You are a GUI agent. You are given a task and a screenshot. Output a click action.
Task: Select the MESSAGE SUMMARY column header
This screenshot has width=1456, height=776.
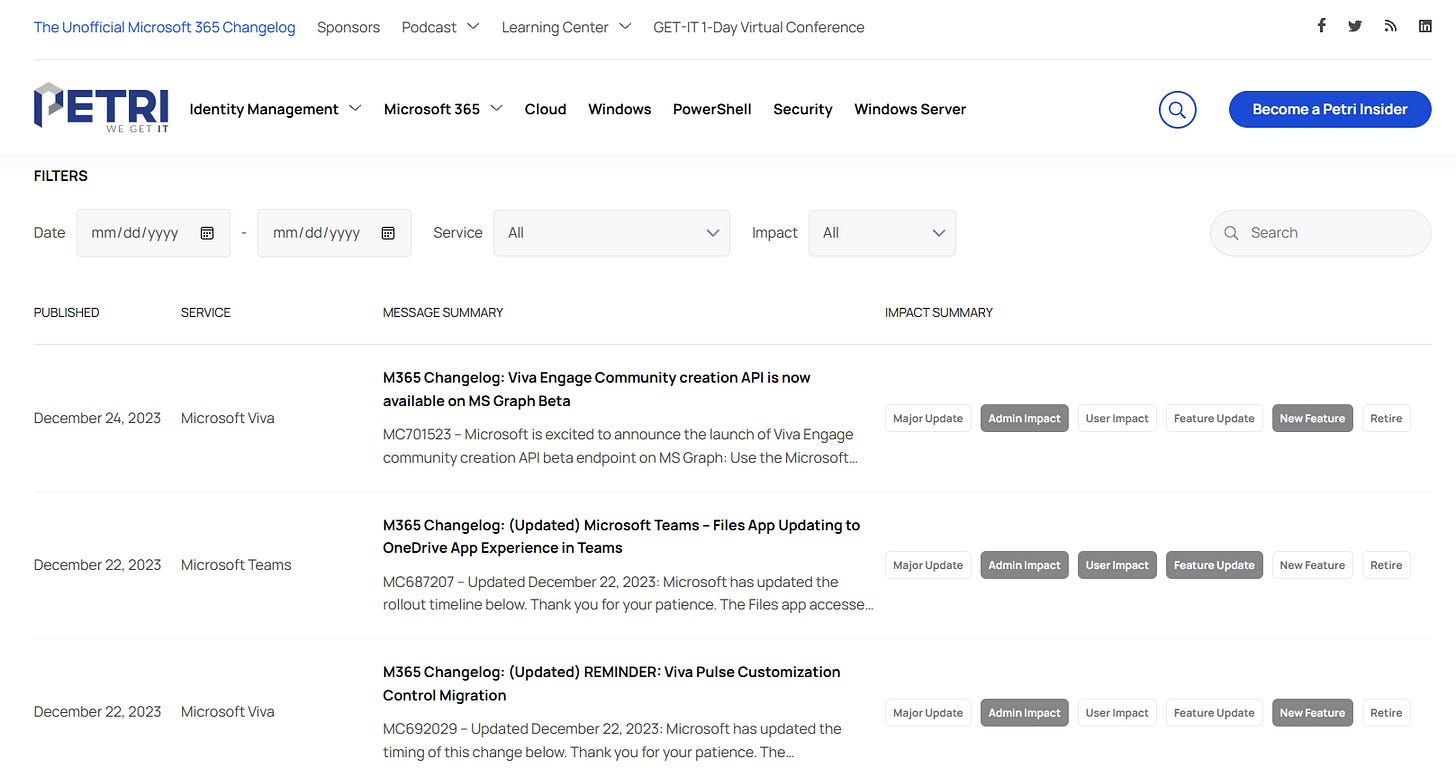coord(443,313)
